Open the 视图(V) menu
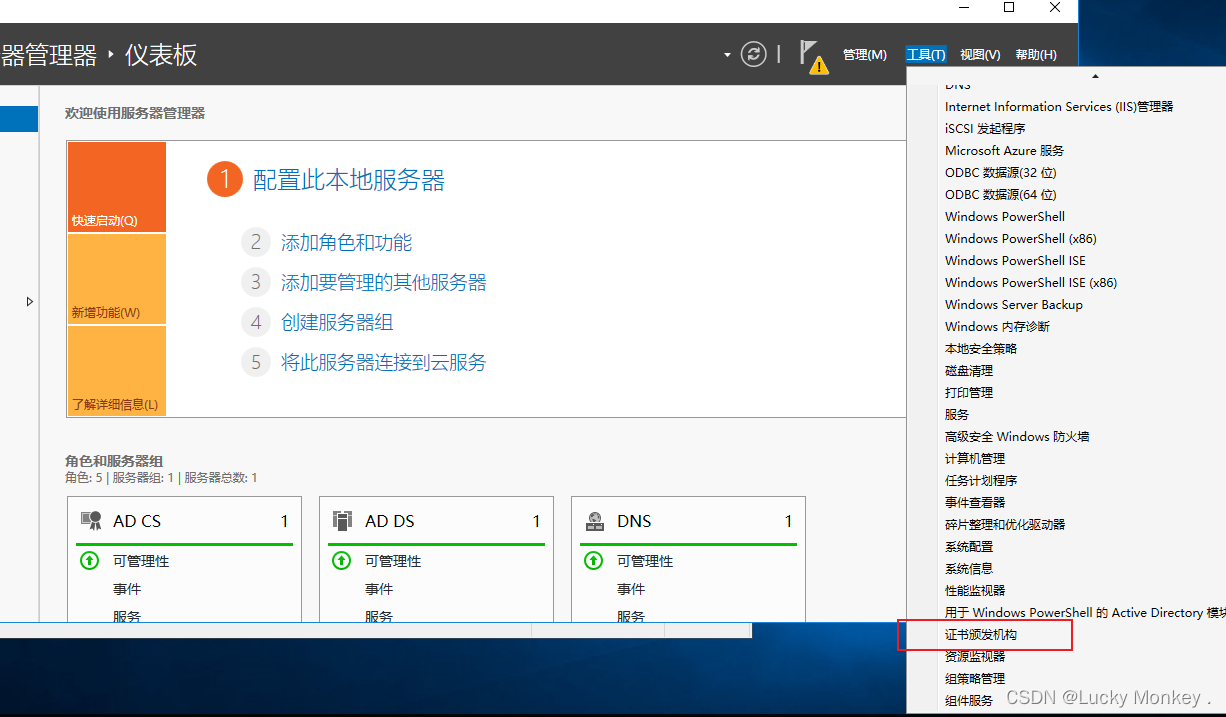Viewport: 1226px width, 717px height. pyautogui.click(x=980, y=55)
